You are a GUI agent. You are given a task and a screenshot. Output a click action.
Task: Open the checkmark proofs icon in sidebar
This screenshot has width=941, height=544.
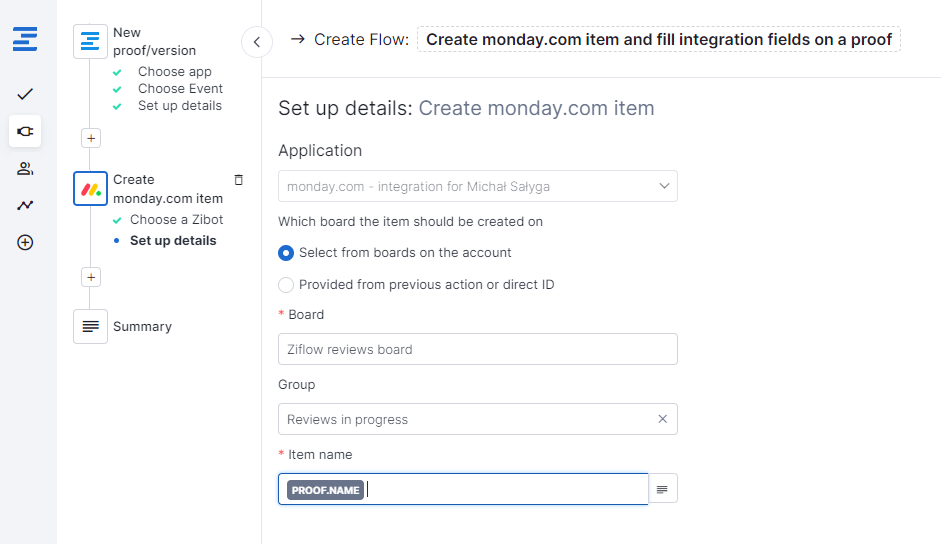pos(25,94)
